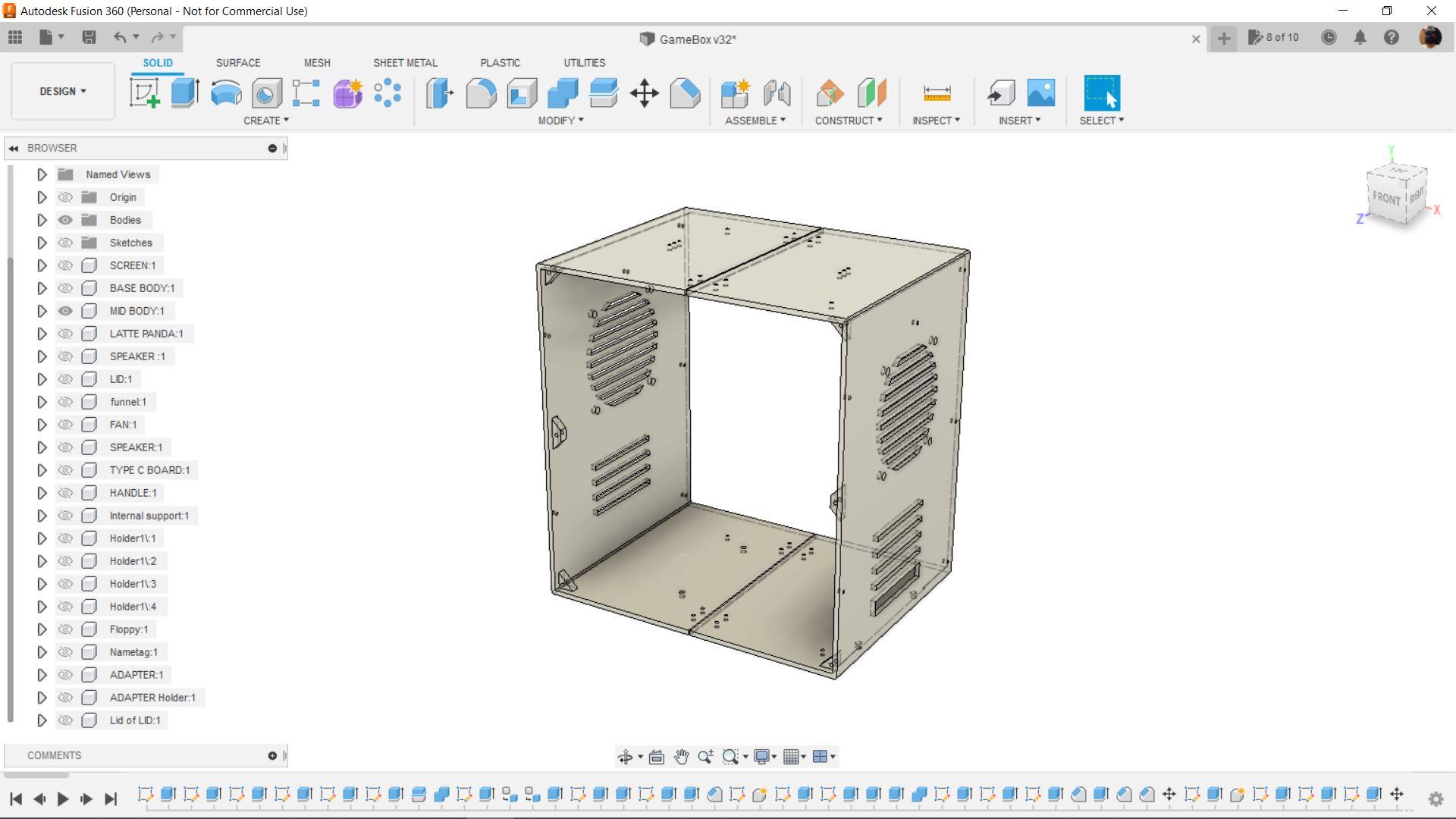This screenshot has height=819, width=1456.
Task: Switch to the SHEET METAL tab
Action: [x=405, y=63]
